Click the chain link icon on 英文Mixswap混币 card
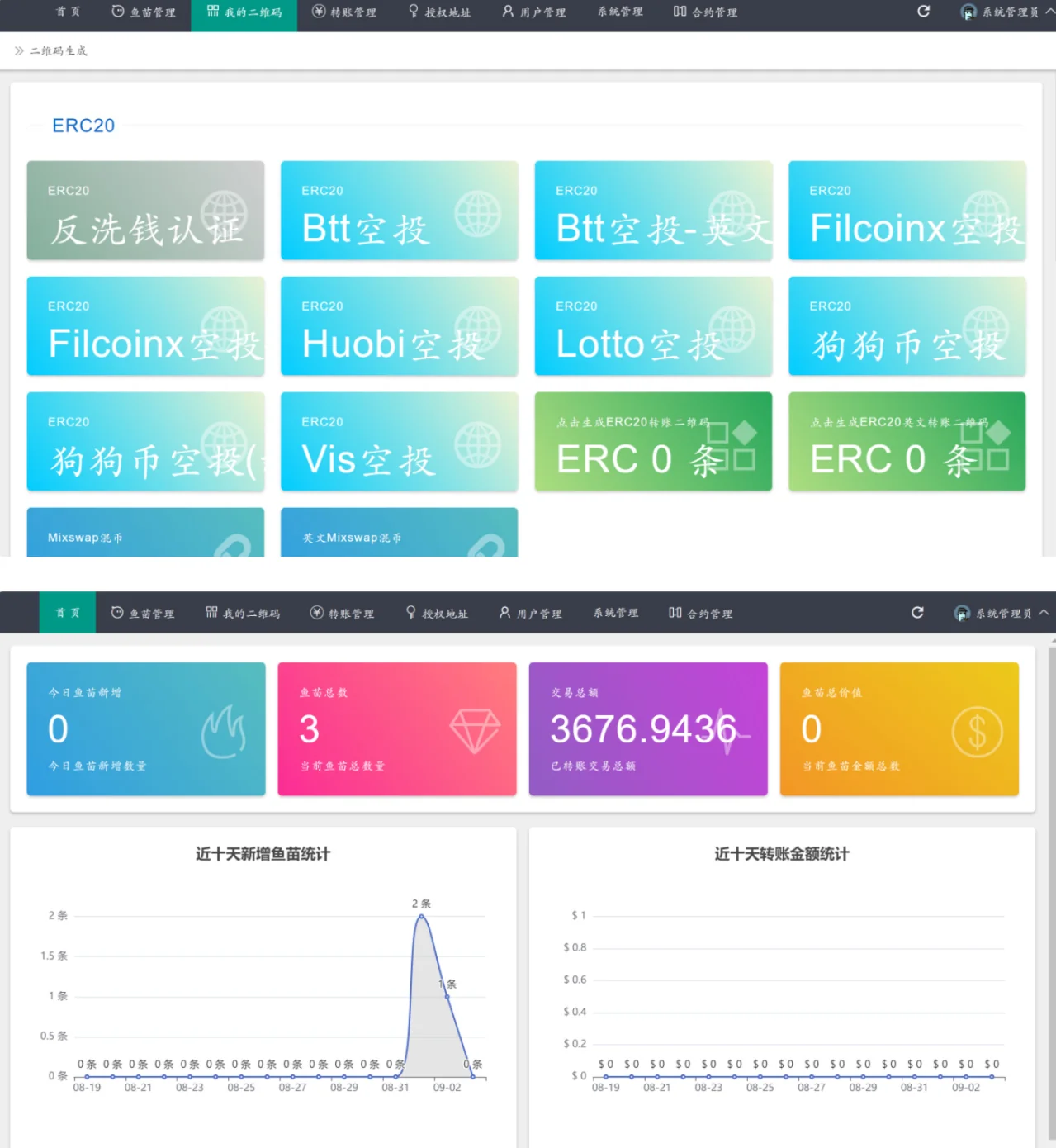This screenshot has width=1056, height=1148. 485,545
